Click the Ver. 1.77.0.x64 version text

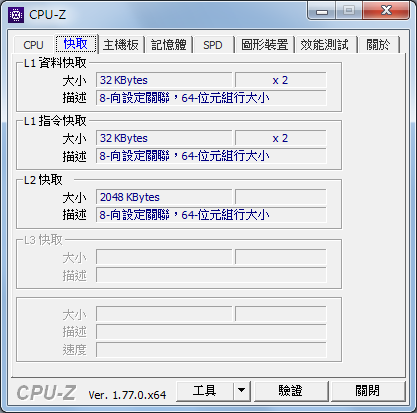coord(127,395)
